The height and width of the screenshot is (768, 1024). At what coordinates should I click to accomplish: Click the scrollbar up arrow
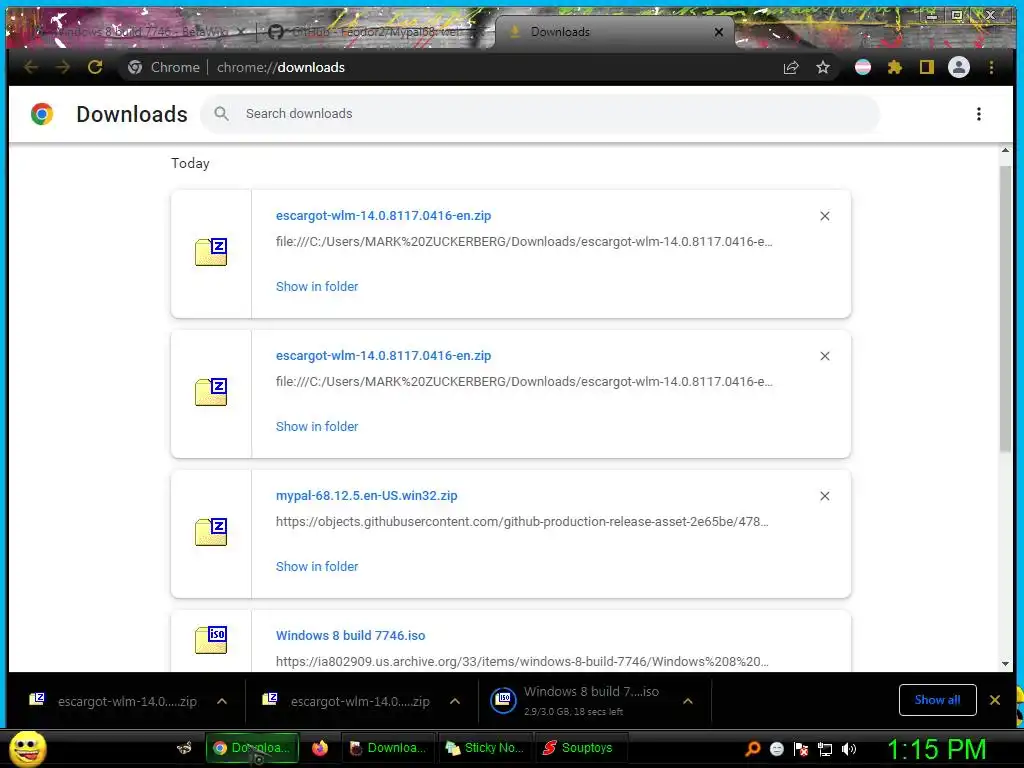coord(1005,151)
